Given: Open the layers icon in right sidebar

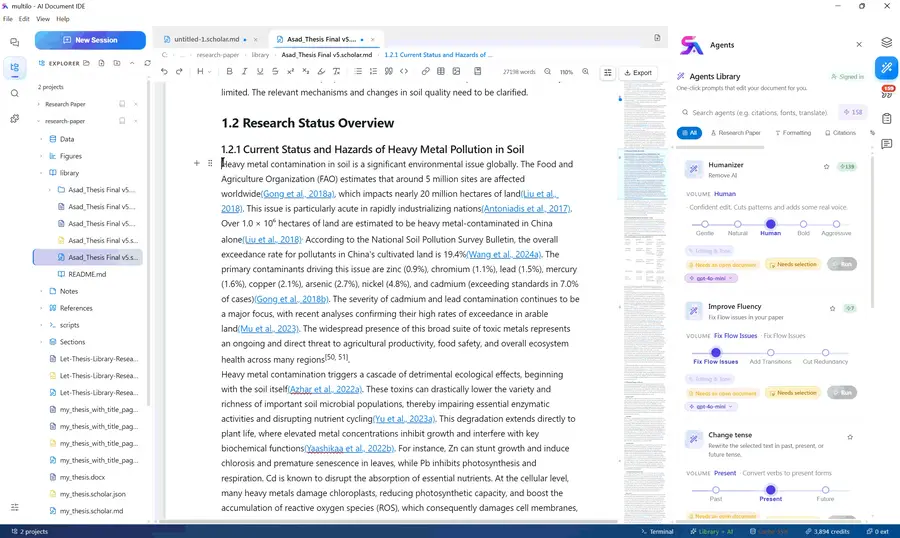Looking at the screenshot, I should (887, 43).
